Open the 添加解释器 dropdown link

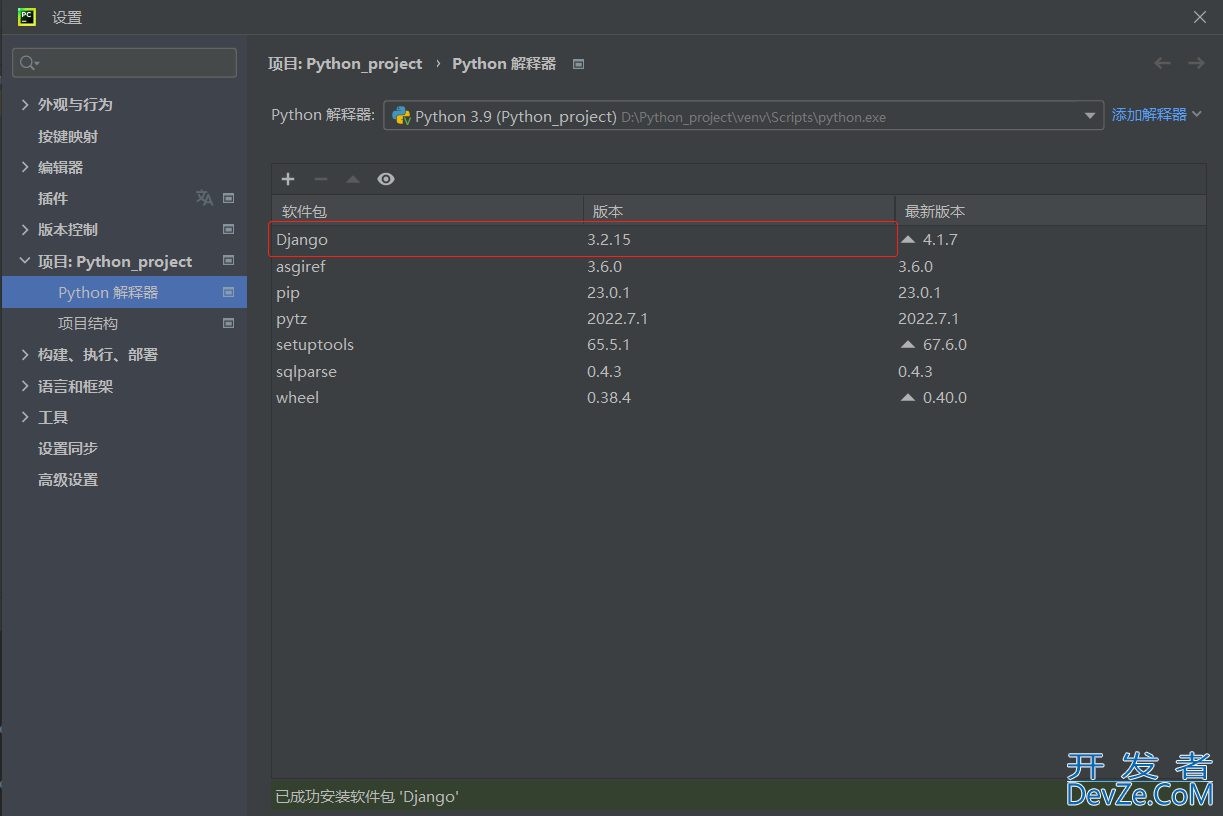click(x=1157, y=115)
